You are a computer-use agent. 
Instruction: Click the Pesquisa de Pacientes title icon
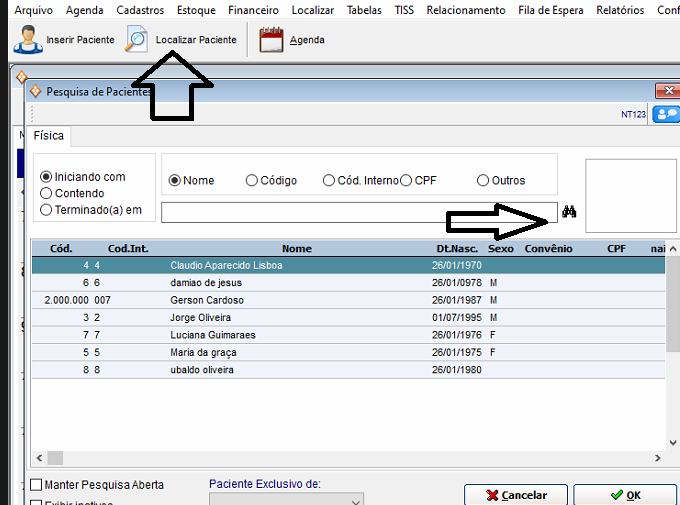coord(36,91)
